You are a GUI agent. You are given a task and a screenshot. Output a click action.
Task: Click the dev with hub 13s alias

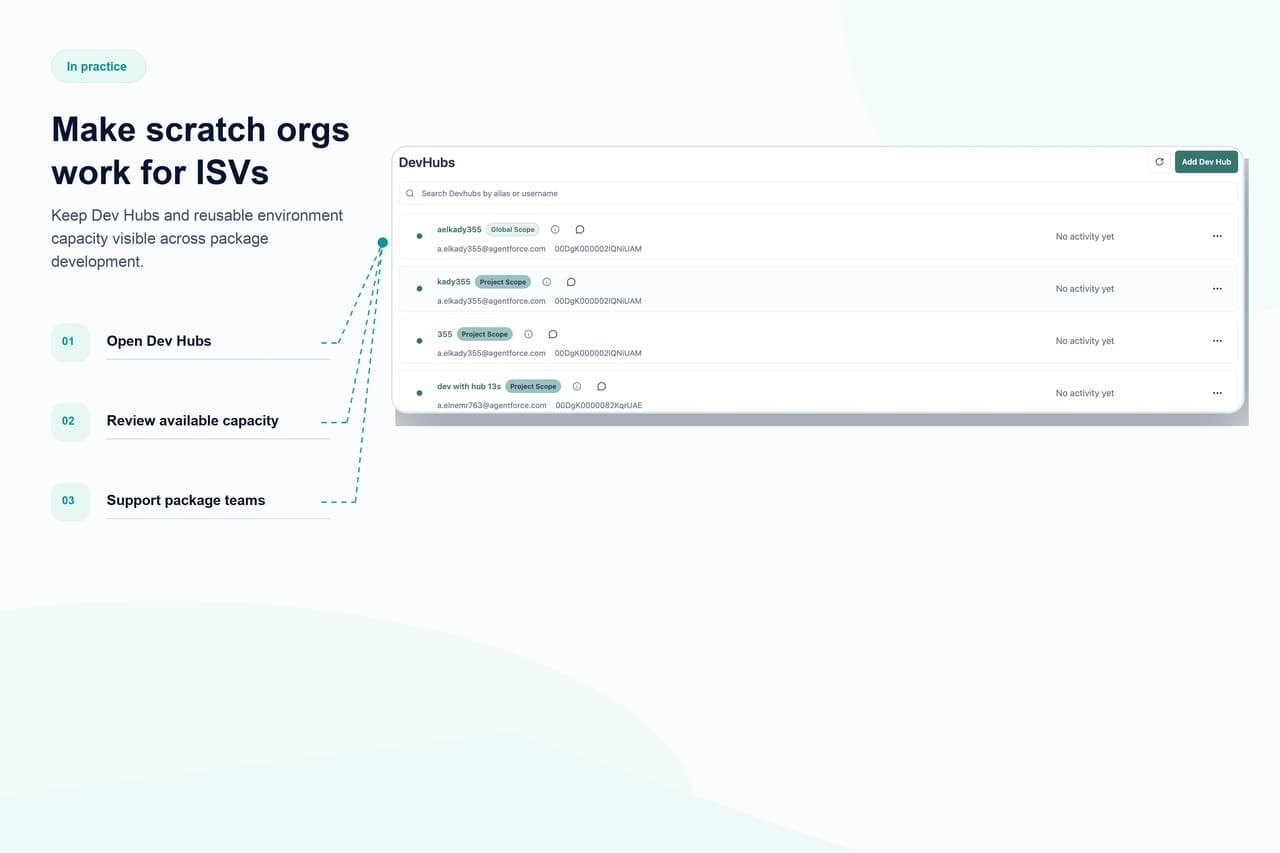coord(469,386)
